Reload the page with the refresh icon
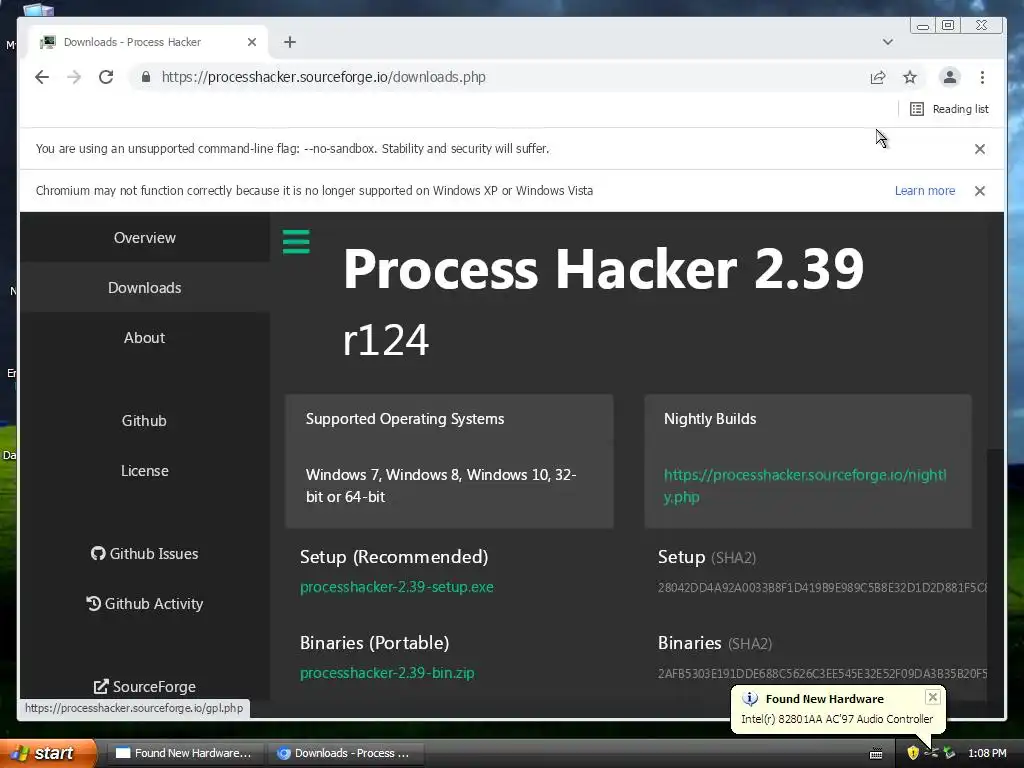Screen dimensions: 1024x768 (x=106, y=77)
